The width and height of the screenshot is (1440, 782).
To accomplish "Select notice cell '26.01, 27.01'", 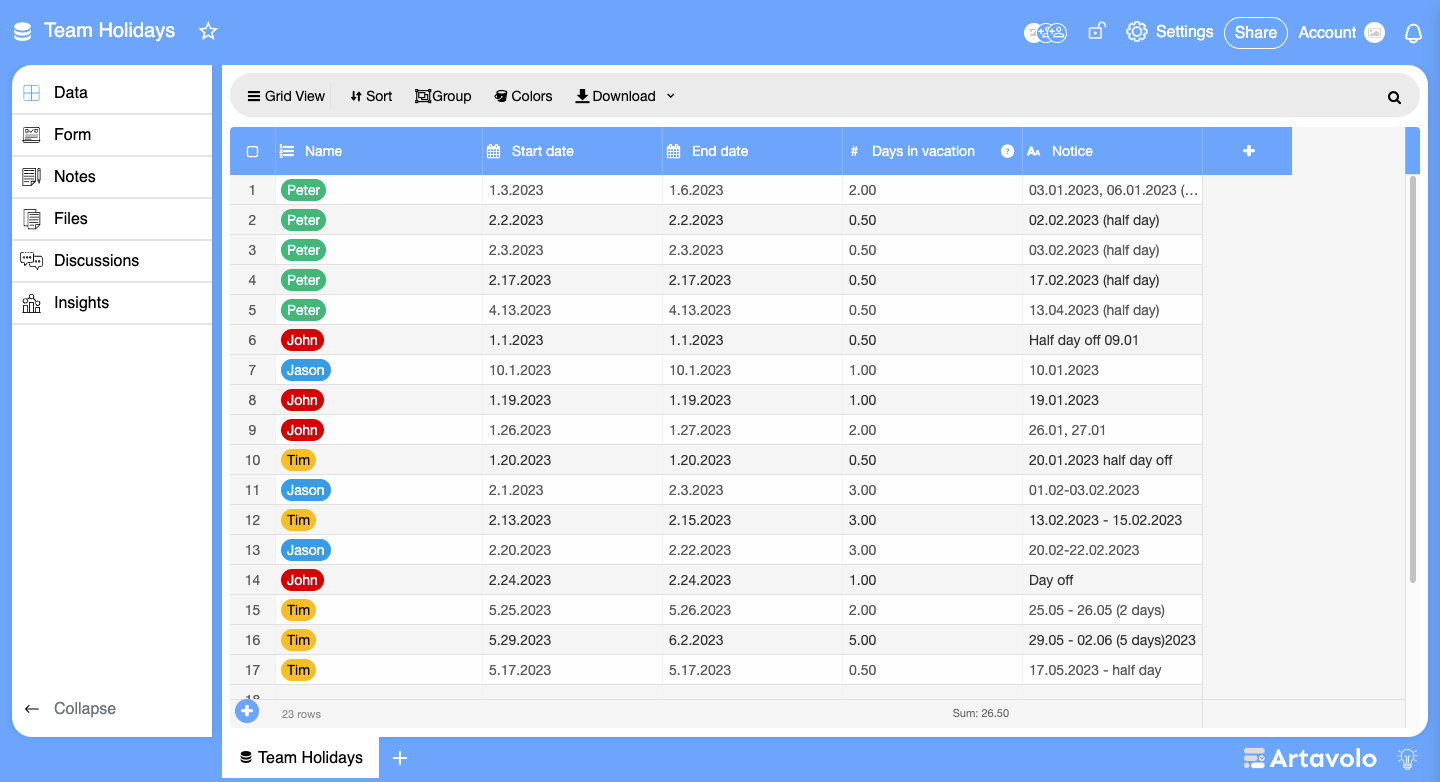I will (x=1112, y=430).
